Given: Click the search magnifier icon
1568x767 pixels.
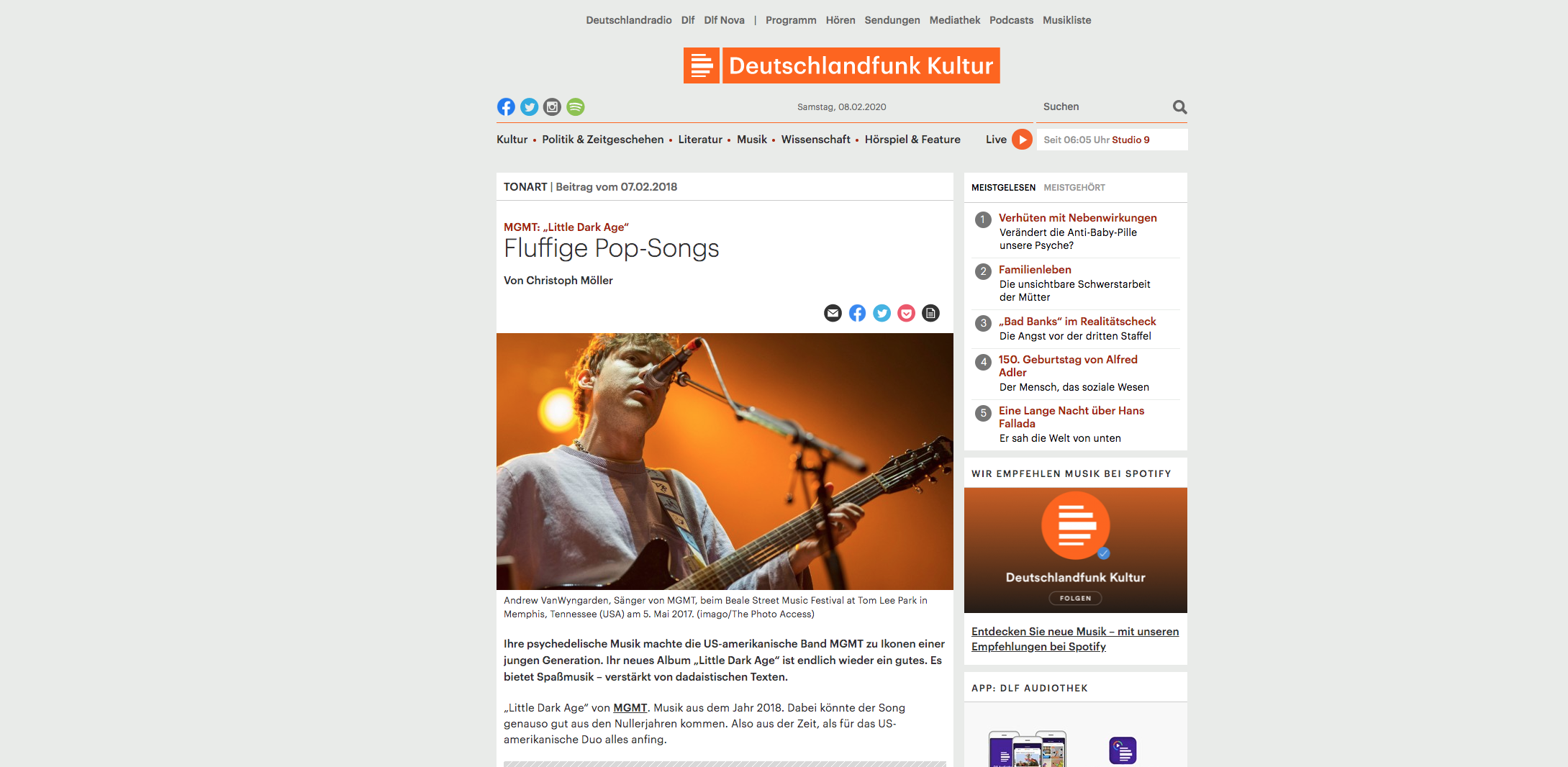Looking at the screenshot, I should pyautogui.click(x=1179, y=106).
